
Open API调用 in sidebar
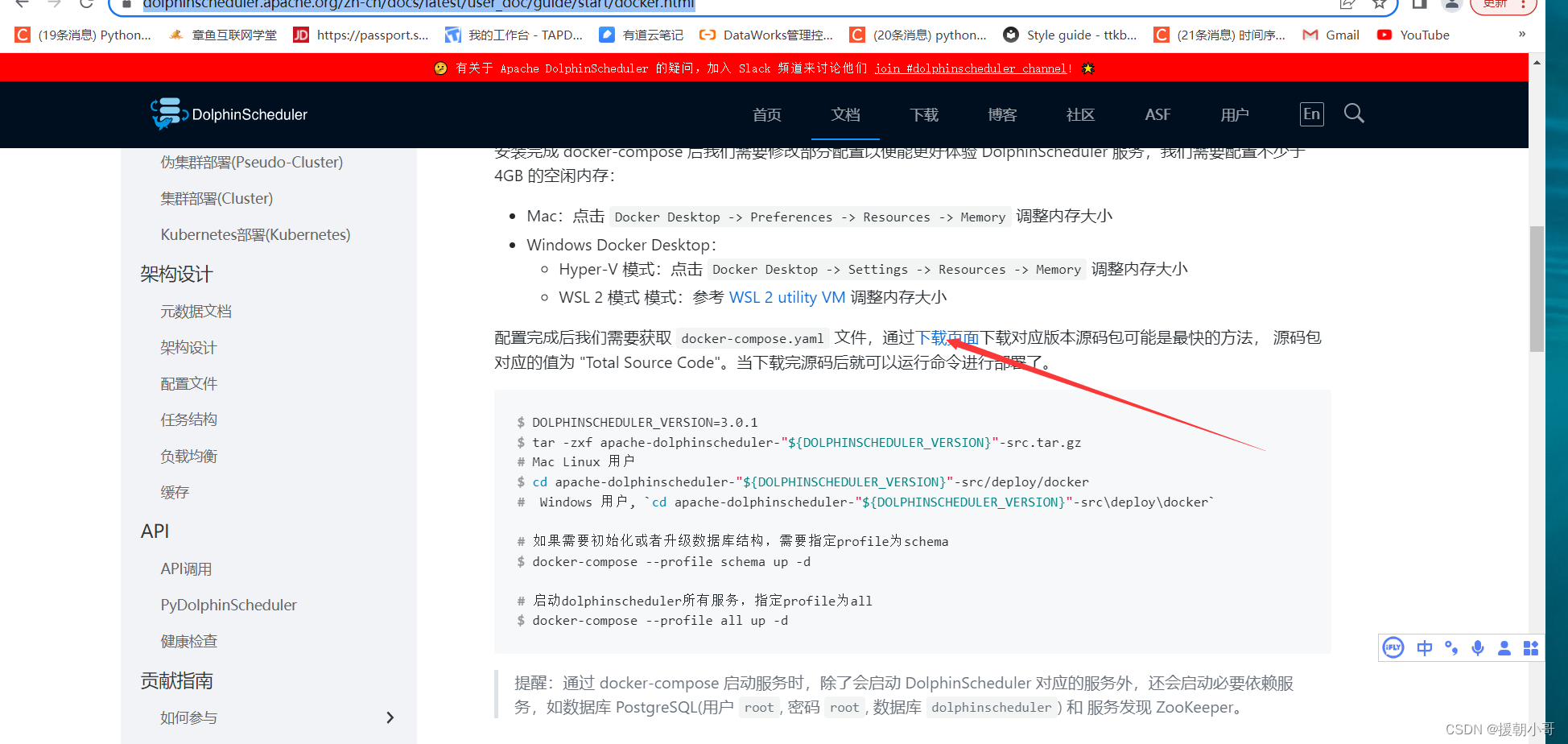tap(186, 568)
